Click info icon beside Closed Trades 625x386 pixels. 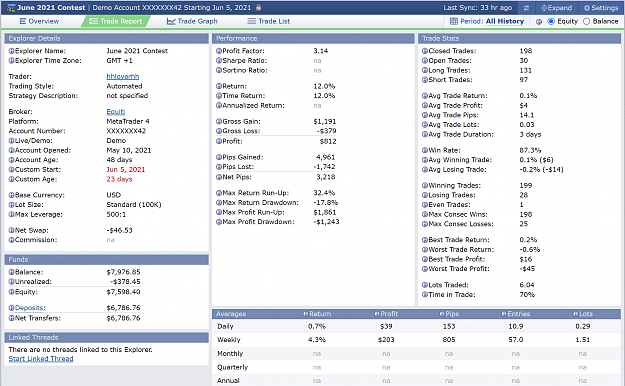(425, 51)
